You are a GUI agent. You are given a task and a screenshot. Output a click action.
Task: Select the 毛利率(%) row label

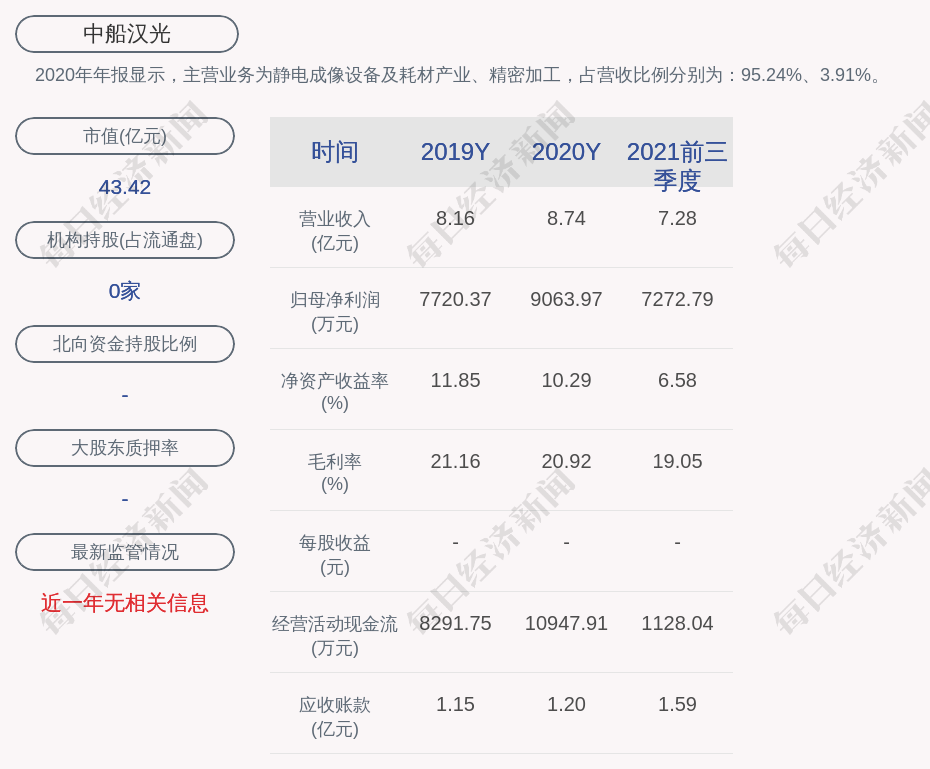click(335, 473)
